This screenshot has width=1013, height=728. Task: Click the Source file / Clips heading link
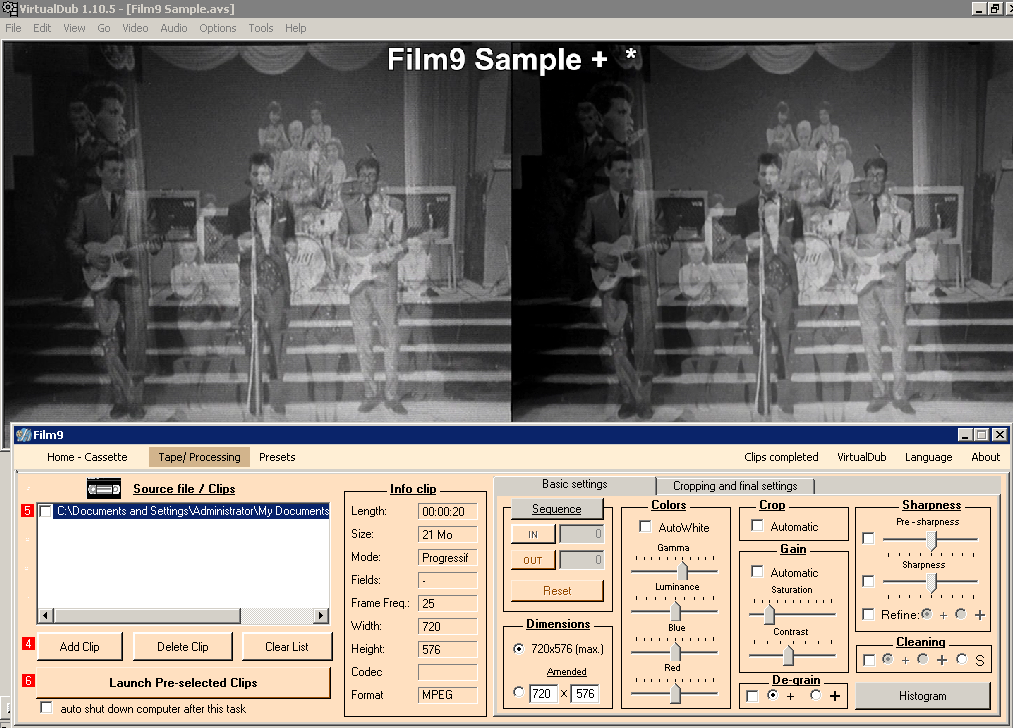pyautogui.click(x=184, y=489)
